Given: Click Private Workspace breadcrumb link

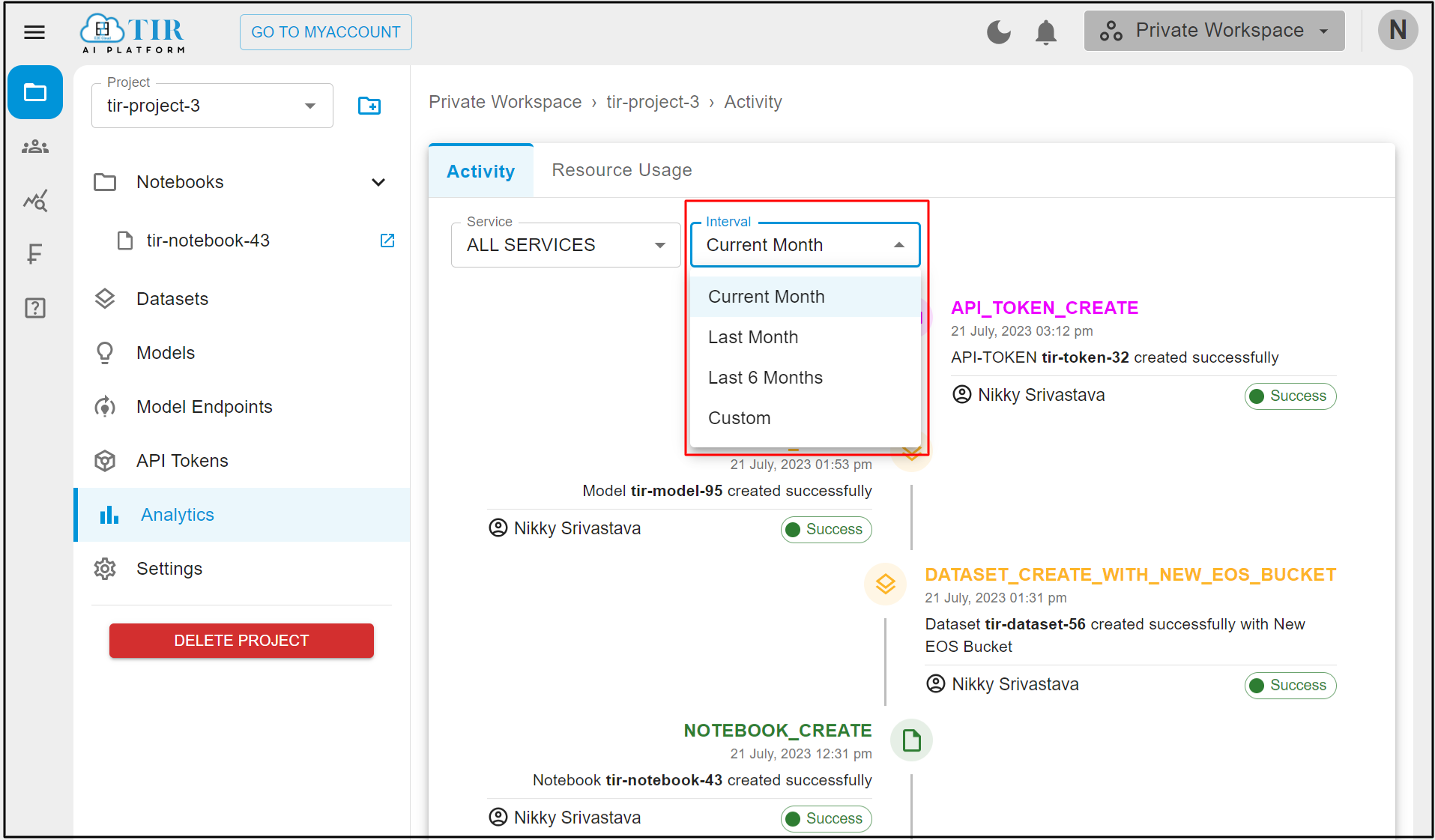Looking at the screenshot, I should tap(505, 102).
